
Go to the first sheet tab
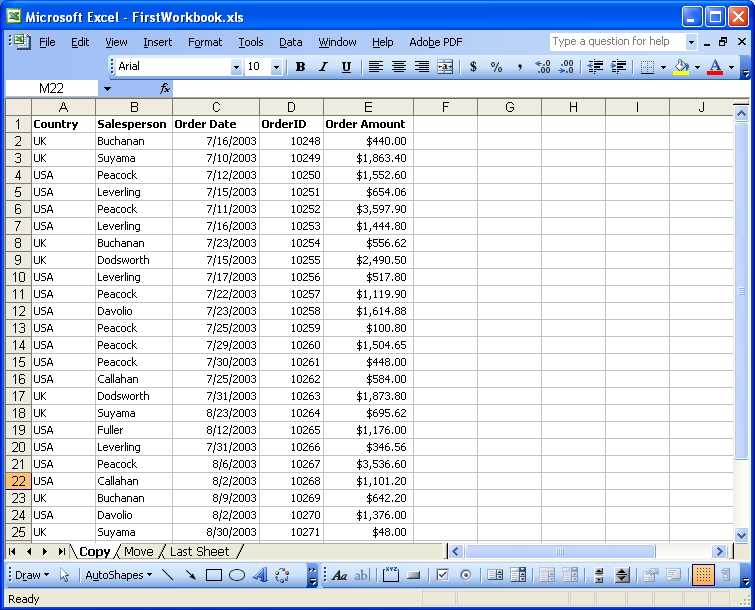tap(13, 551)
